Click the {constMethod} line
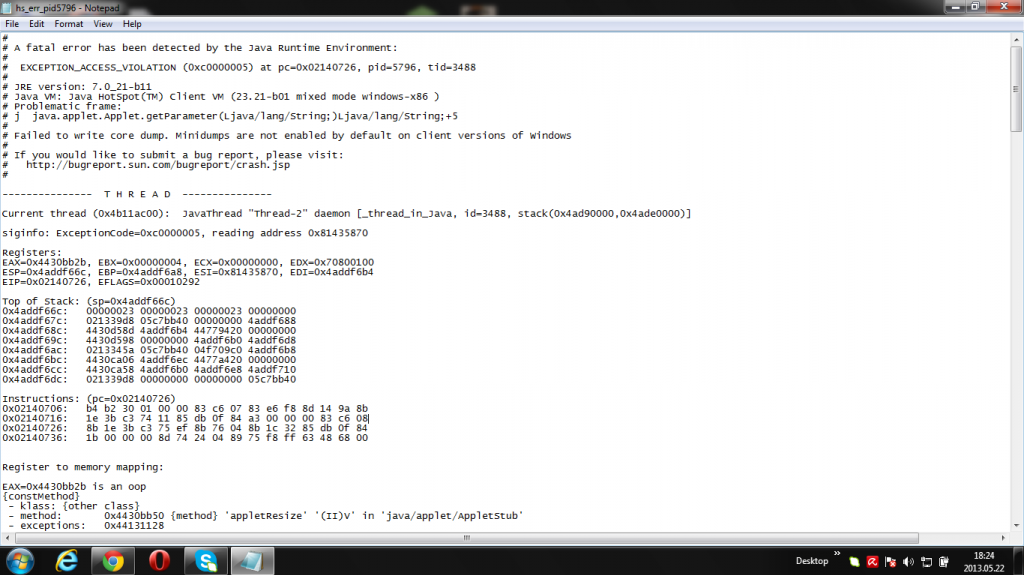The width and height of the screenshot is (1024, 575). 40,496
